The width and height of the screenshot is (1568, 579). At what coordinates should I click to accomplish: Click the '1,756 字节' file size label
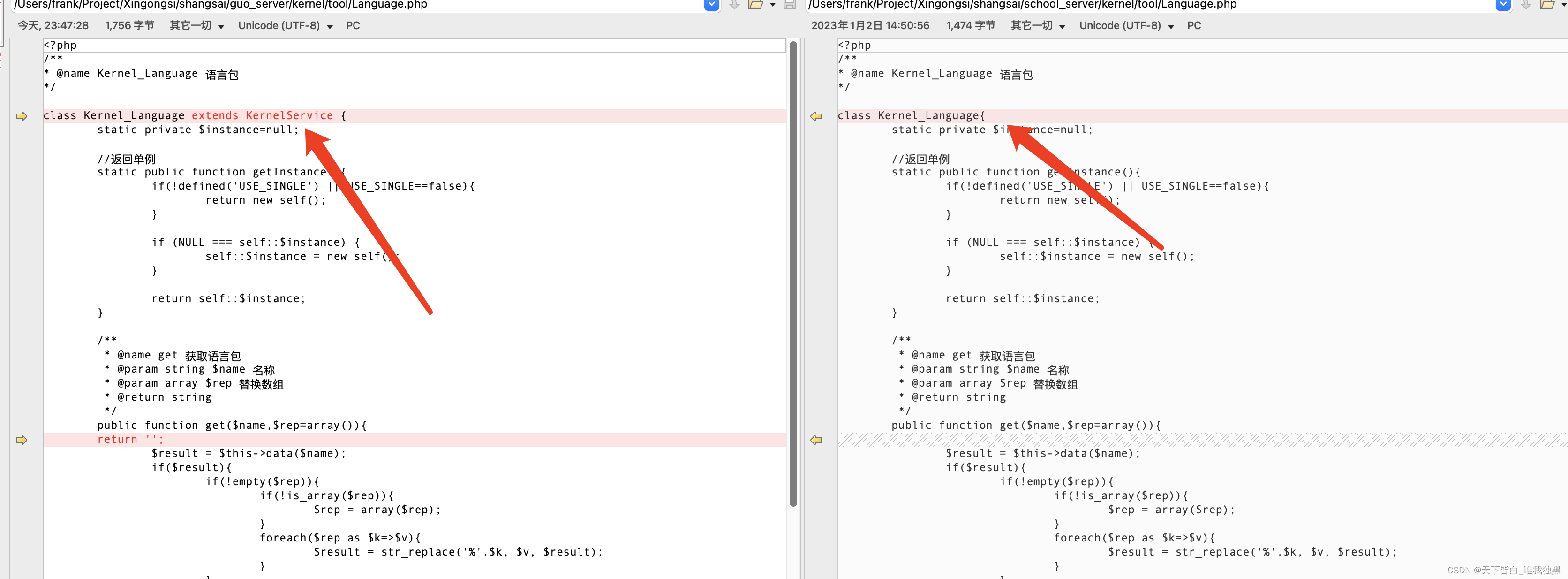point(130,25)
